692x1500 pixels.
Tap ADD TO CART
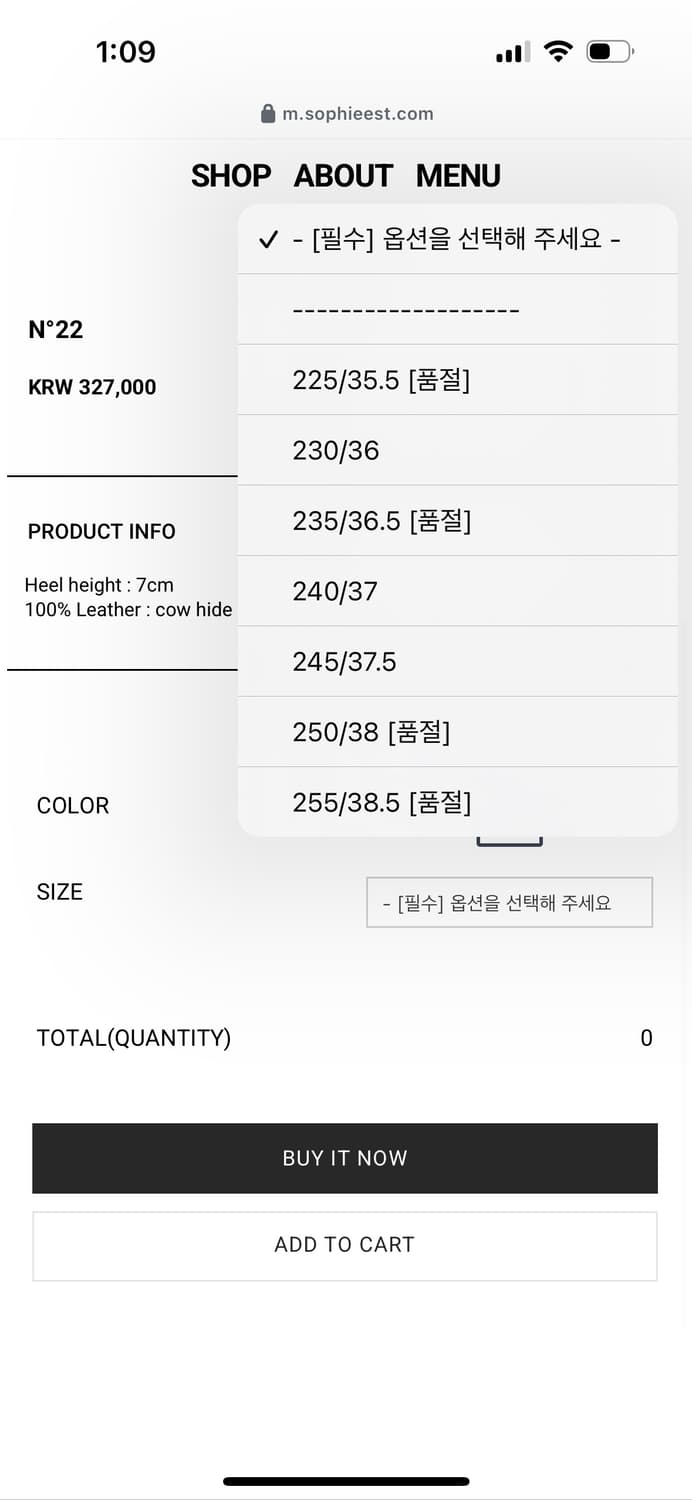[345, 1245]
